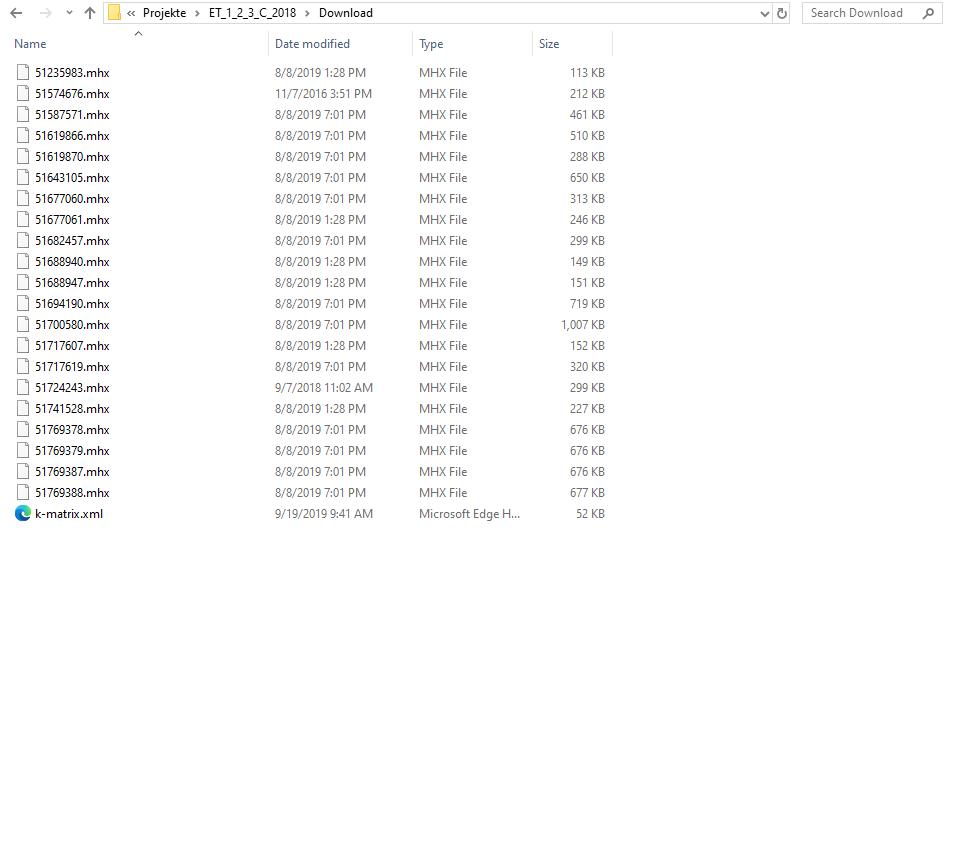Select the 51682457.mhx file icon
Screen dimensions: 956x846
23,241
